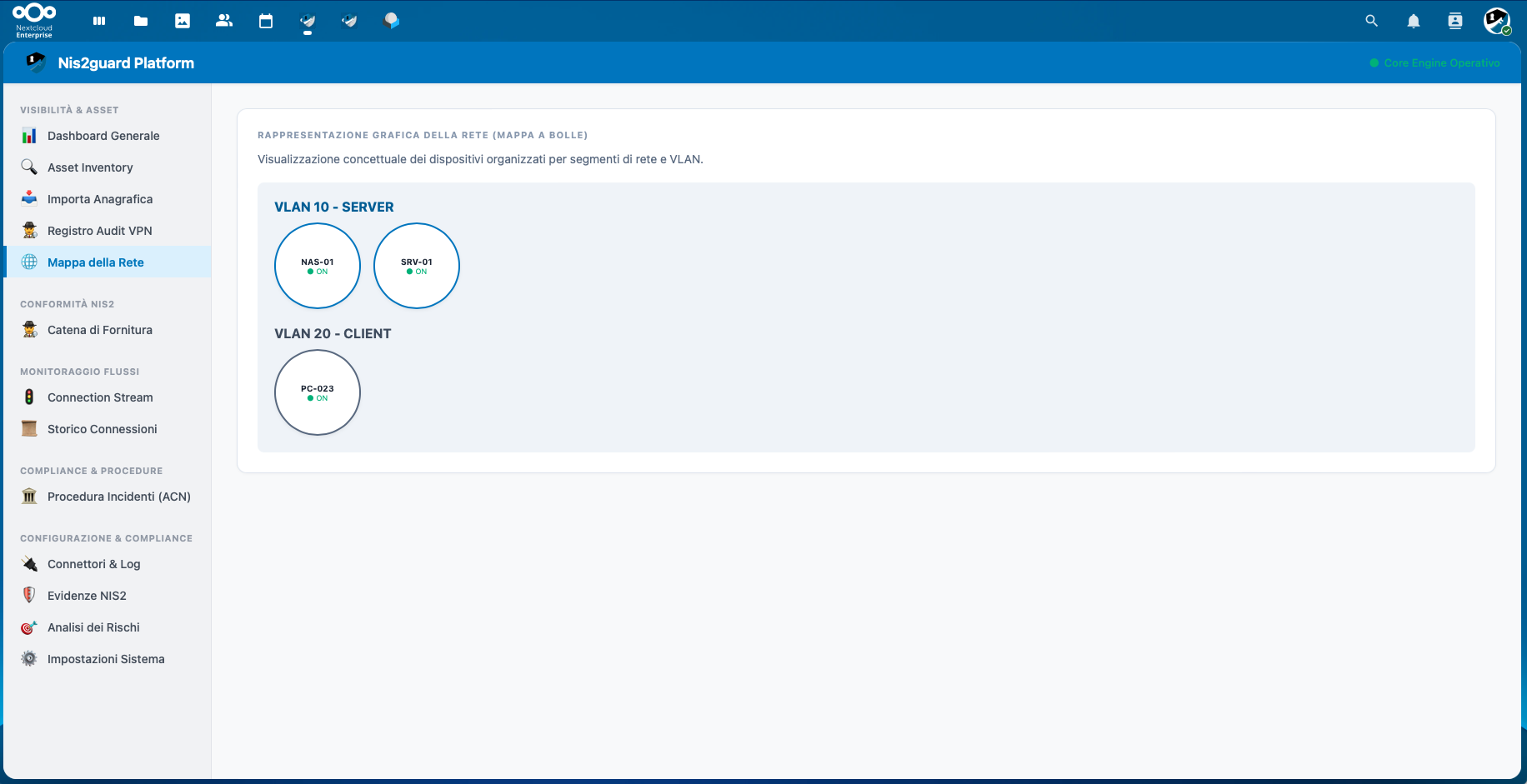This screenshot has height=784, width=1527.
Task: Select the PC-023 device bubble
Action: pos(318,392)
